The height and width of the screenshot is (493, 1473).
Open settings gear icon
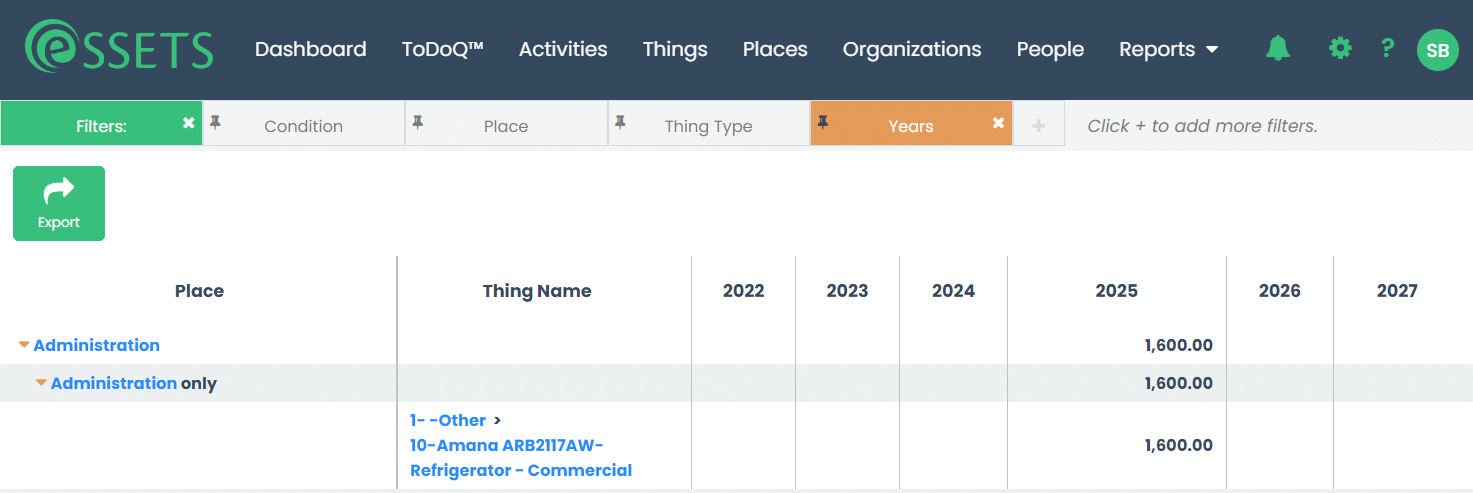point(1340,48)
